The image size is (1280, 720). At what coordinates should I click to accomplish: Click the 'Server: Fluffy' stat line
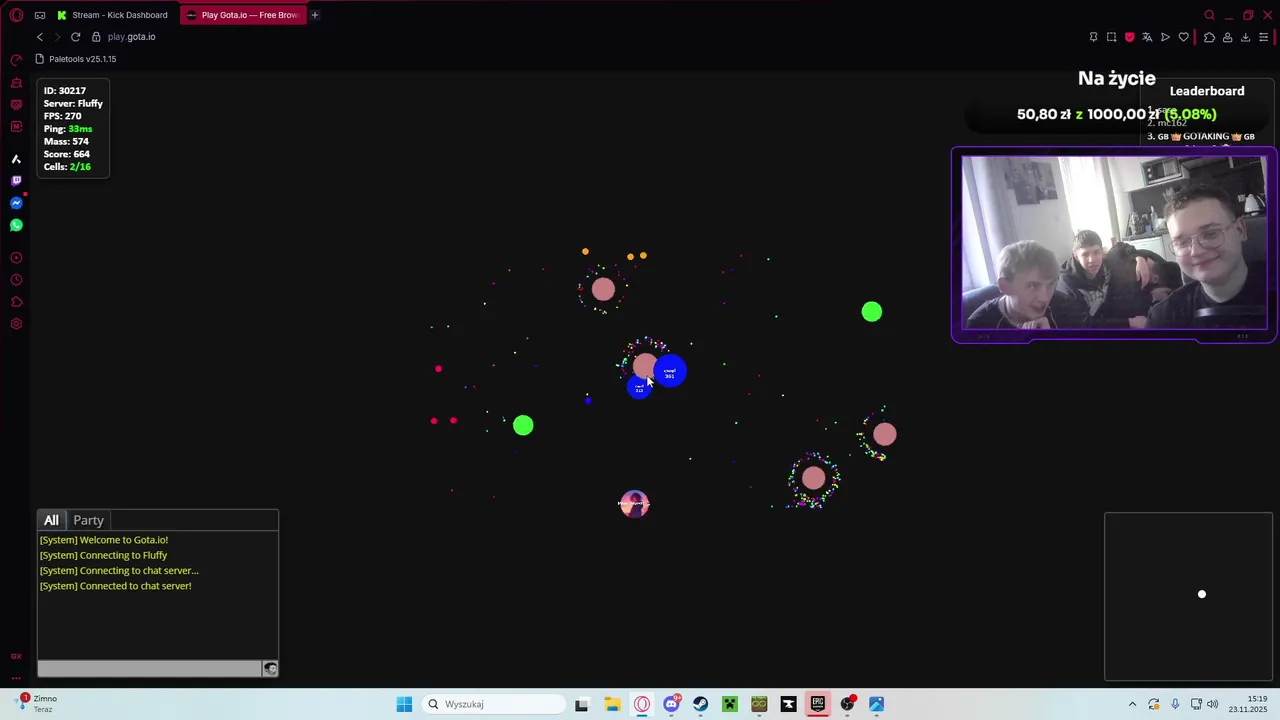point(73,104)
